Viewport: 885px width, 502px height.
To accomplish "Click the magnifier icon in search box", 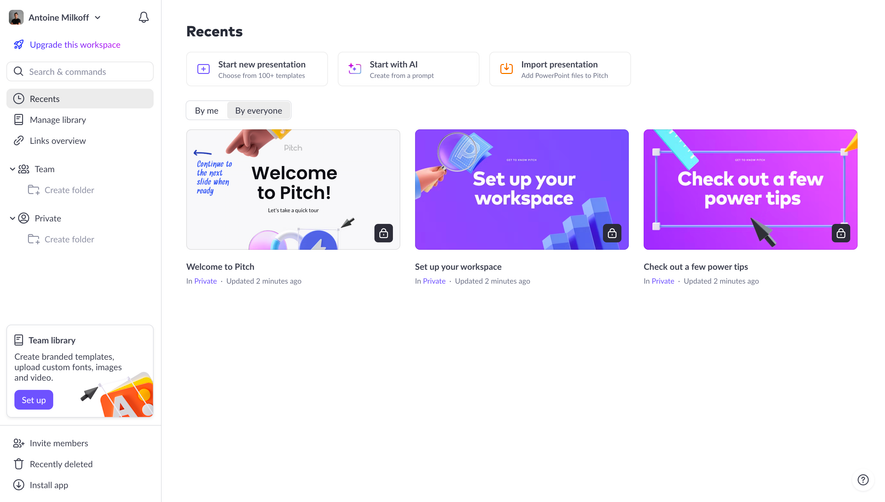I will [19, 72].
